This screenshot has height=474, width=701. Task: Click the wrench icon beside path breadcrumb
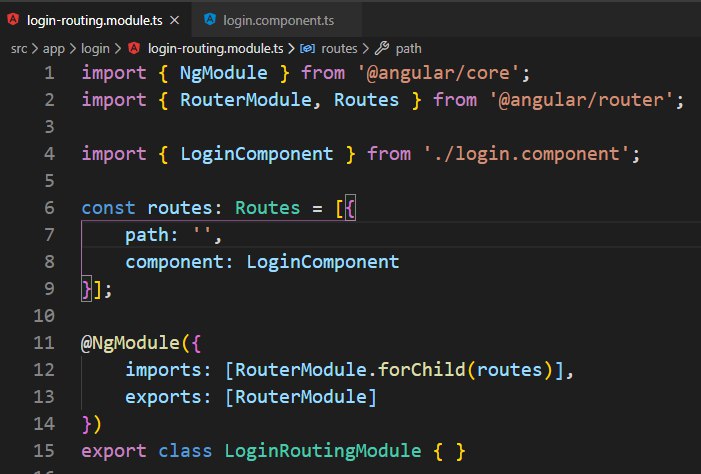pos(382,48)
